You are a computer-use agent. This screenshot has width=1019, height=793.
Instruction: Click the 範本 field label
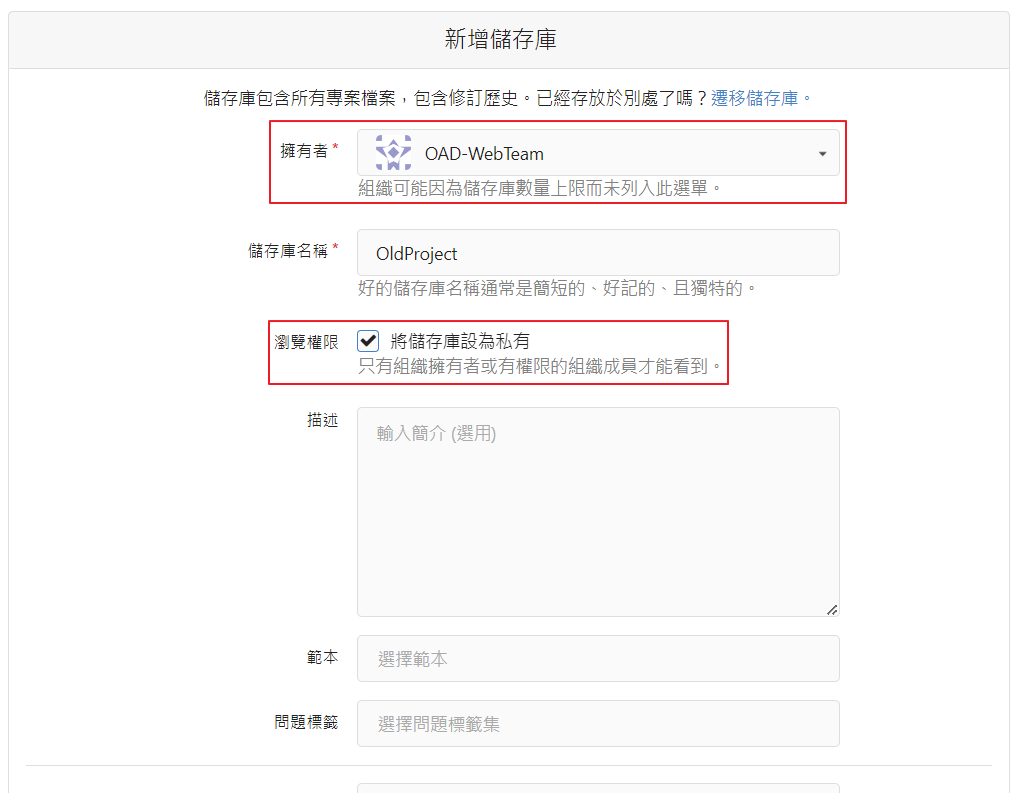click(322, 657)
